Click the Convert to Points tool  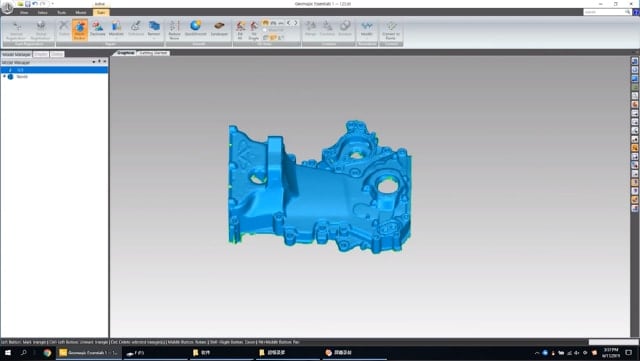(391, 30)
